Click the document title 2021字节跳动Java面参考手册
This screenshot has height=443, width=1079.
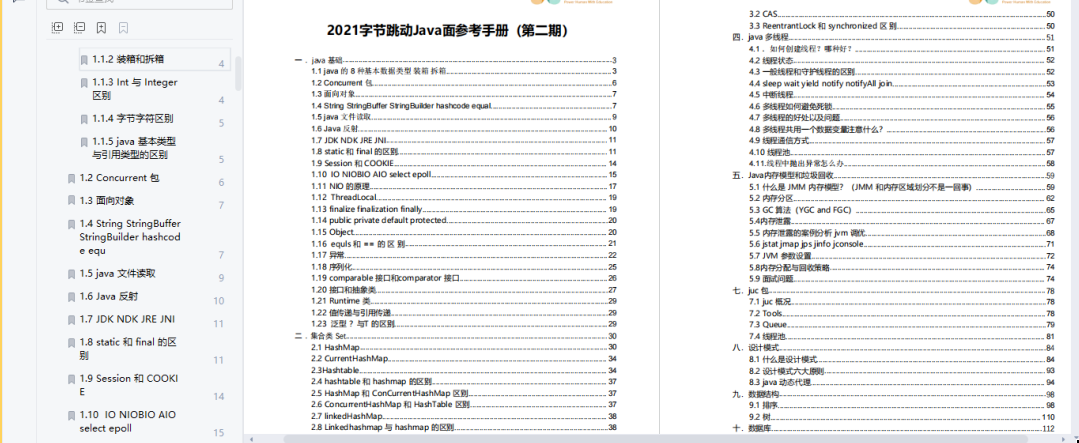pyautogui.click(x=448, y=31)
